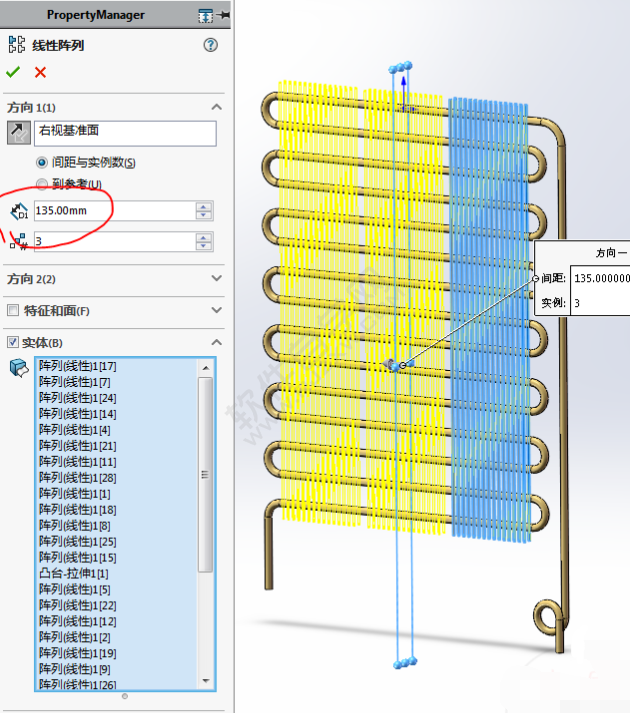Decrease spacing with the down spinner arrow
The image size is (630, 713).
click(204, 216)
